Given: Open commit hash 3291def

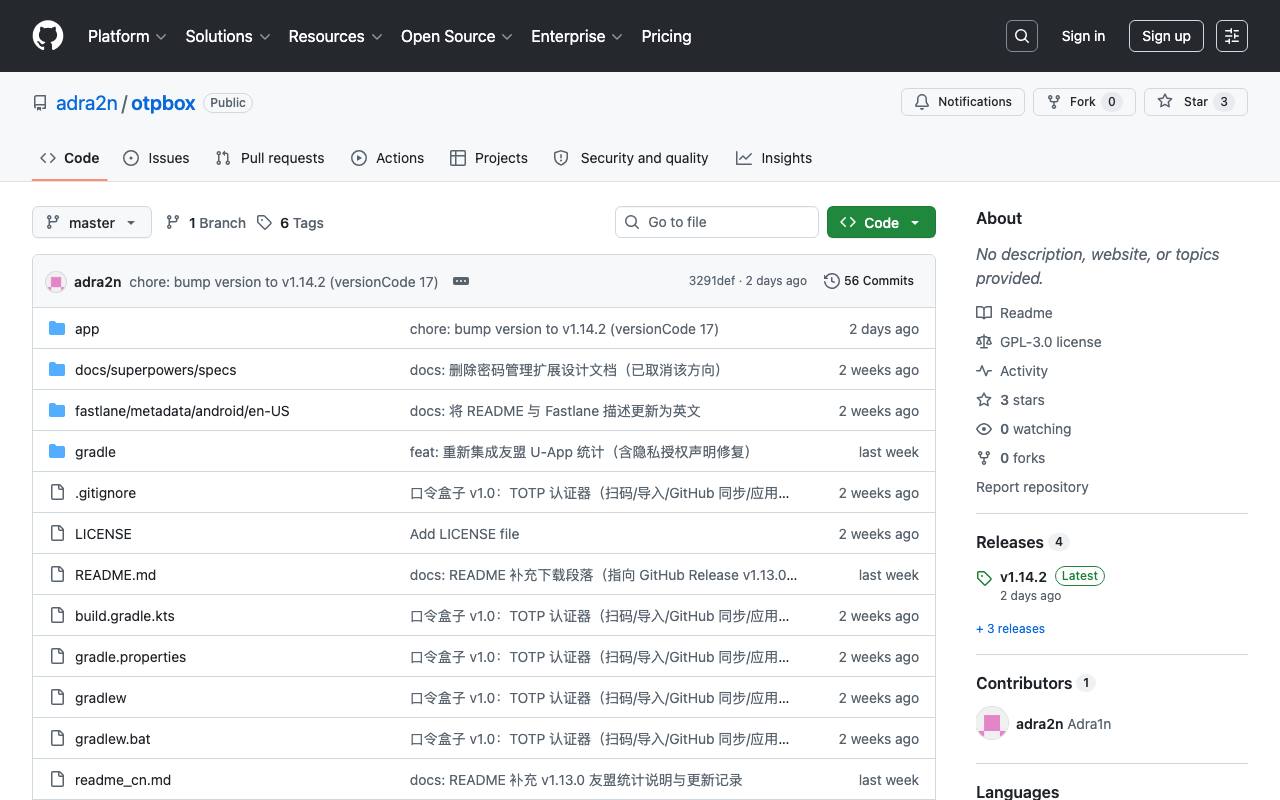Looking at the screenshot, I should 712,281.
